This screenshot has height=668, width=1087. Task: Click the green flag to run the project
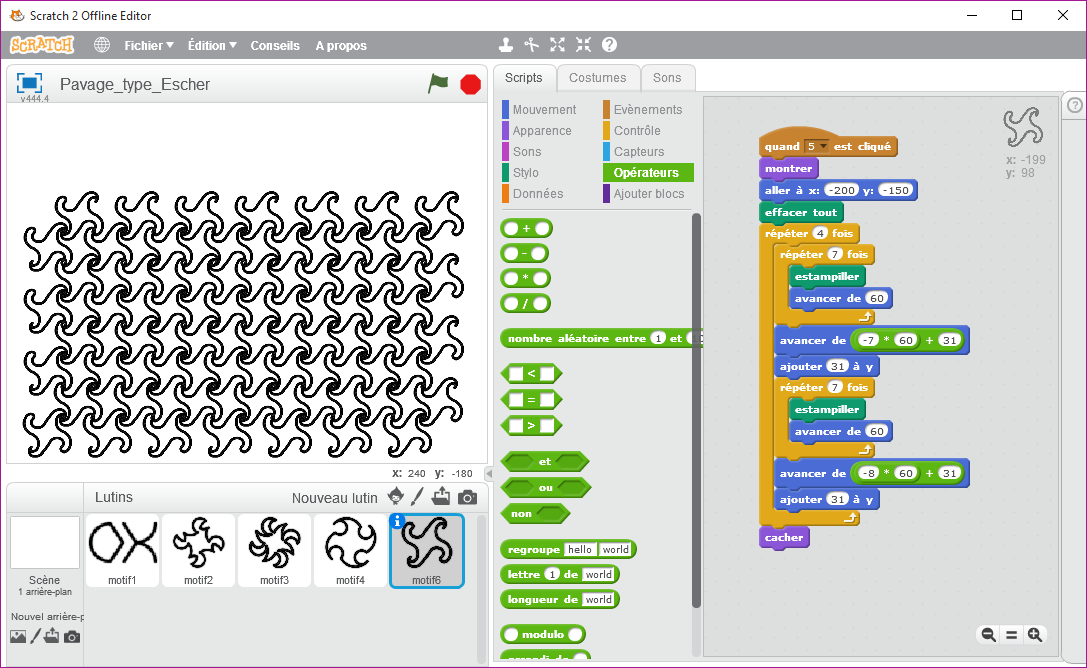pyautogui.click(x=438, y=84)
